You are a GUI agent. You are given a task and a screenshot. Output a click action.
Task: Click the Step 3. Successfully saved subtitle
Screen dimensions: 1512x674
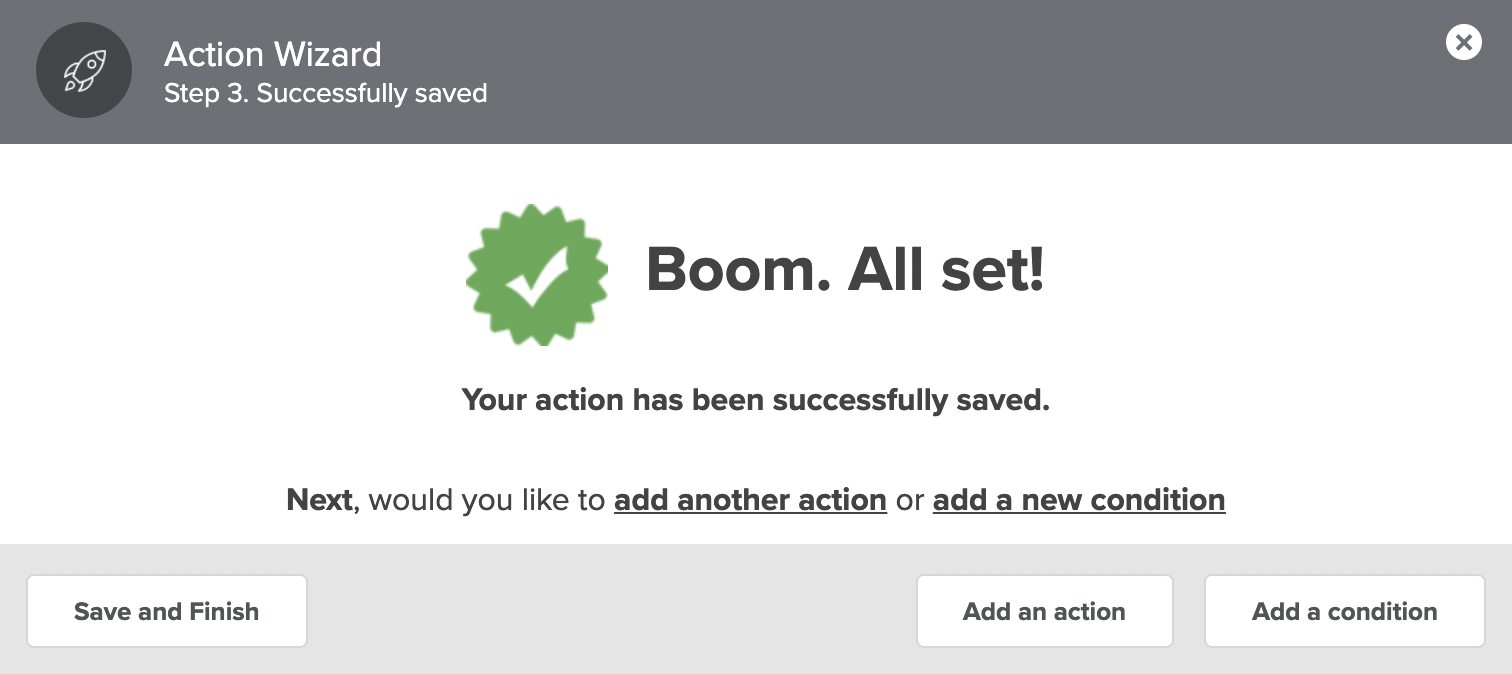(326, 94)
